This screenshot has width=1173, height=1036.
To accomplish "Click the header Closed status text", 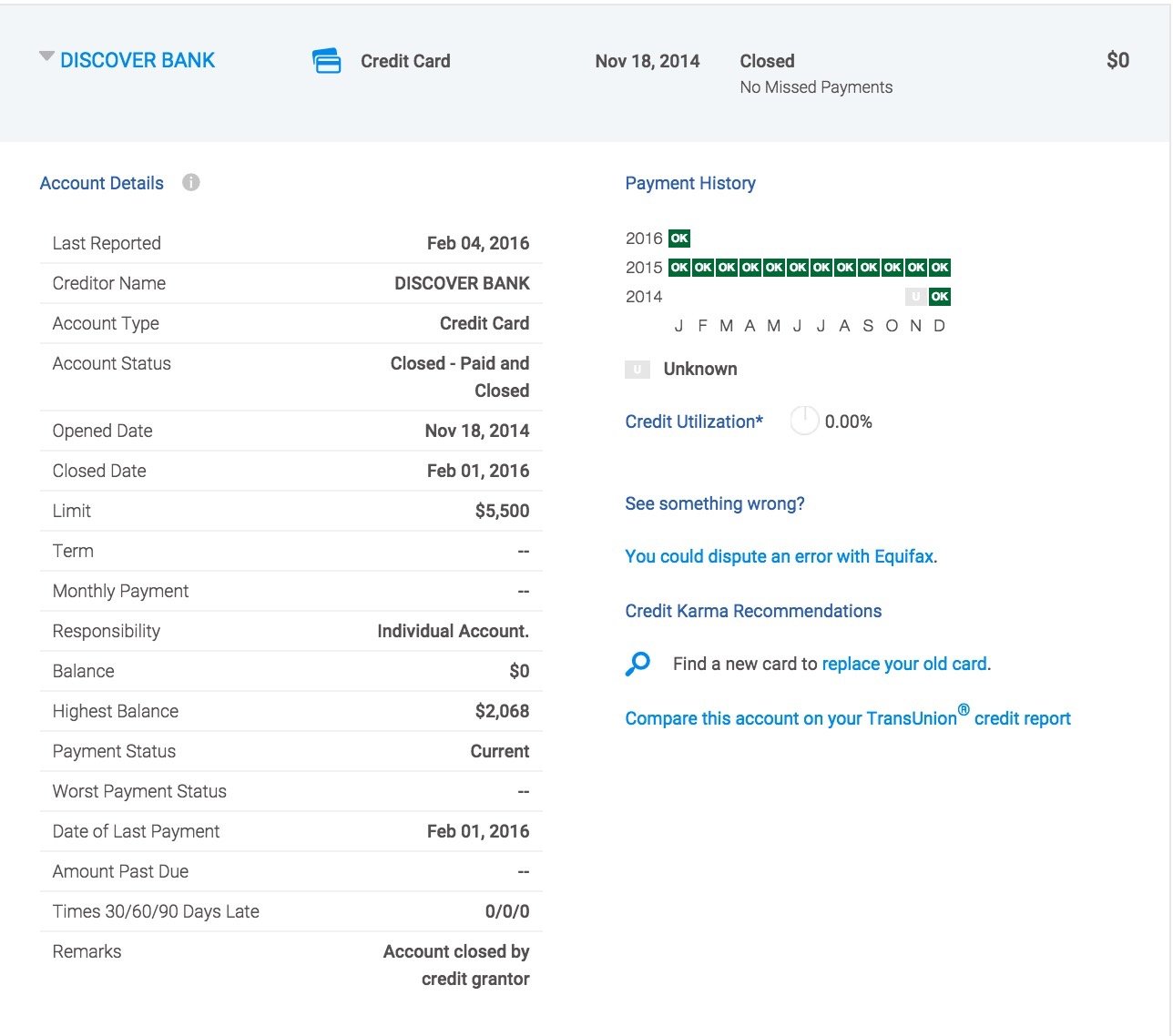I will [767, 61].
